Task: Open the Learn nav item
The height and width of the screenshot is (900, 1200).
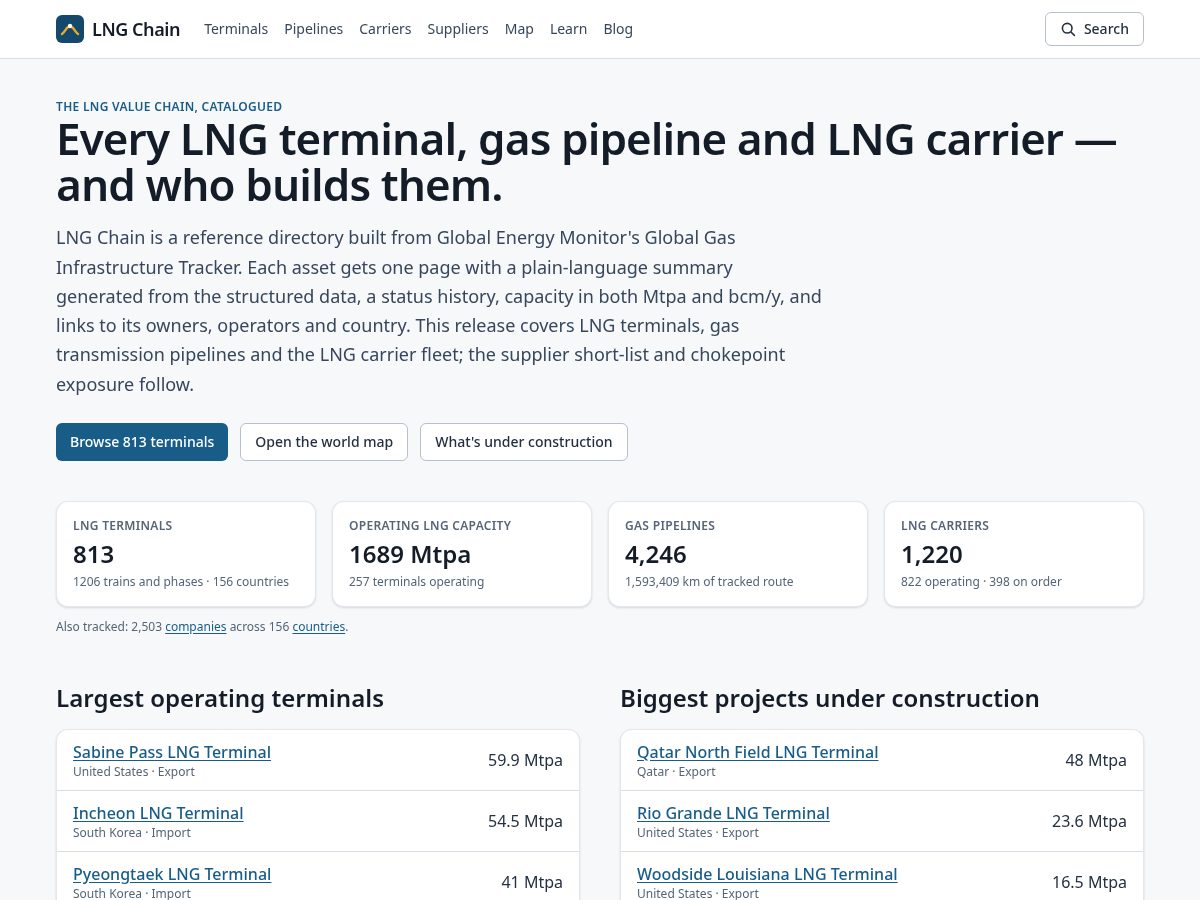Action: (568, 29)
